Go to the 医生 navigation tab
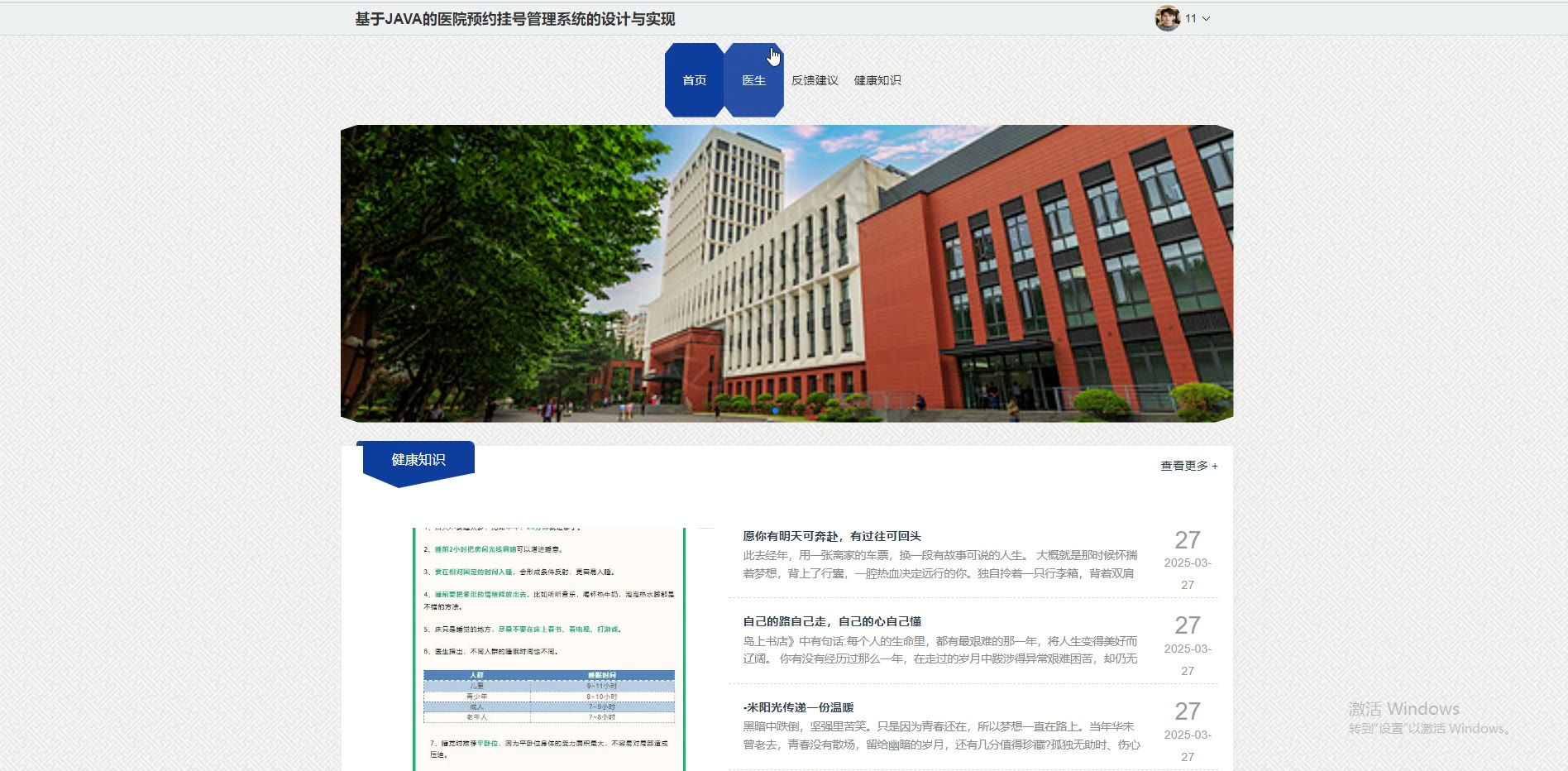The image size is (1568, 771). 754,80
